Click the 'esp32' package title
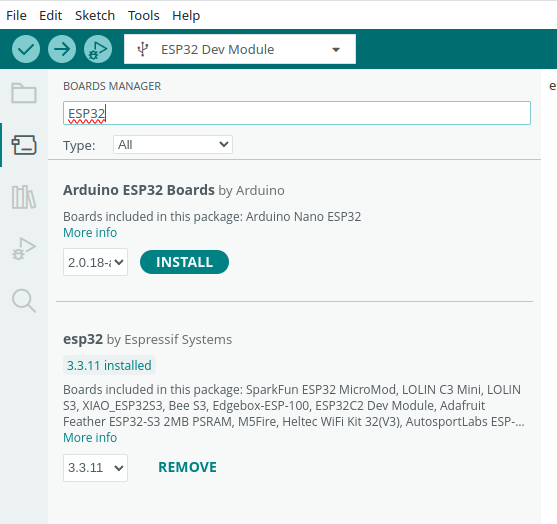Viewport: 557px width, 524px height. [x=83, y=339]
